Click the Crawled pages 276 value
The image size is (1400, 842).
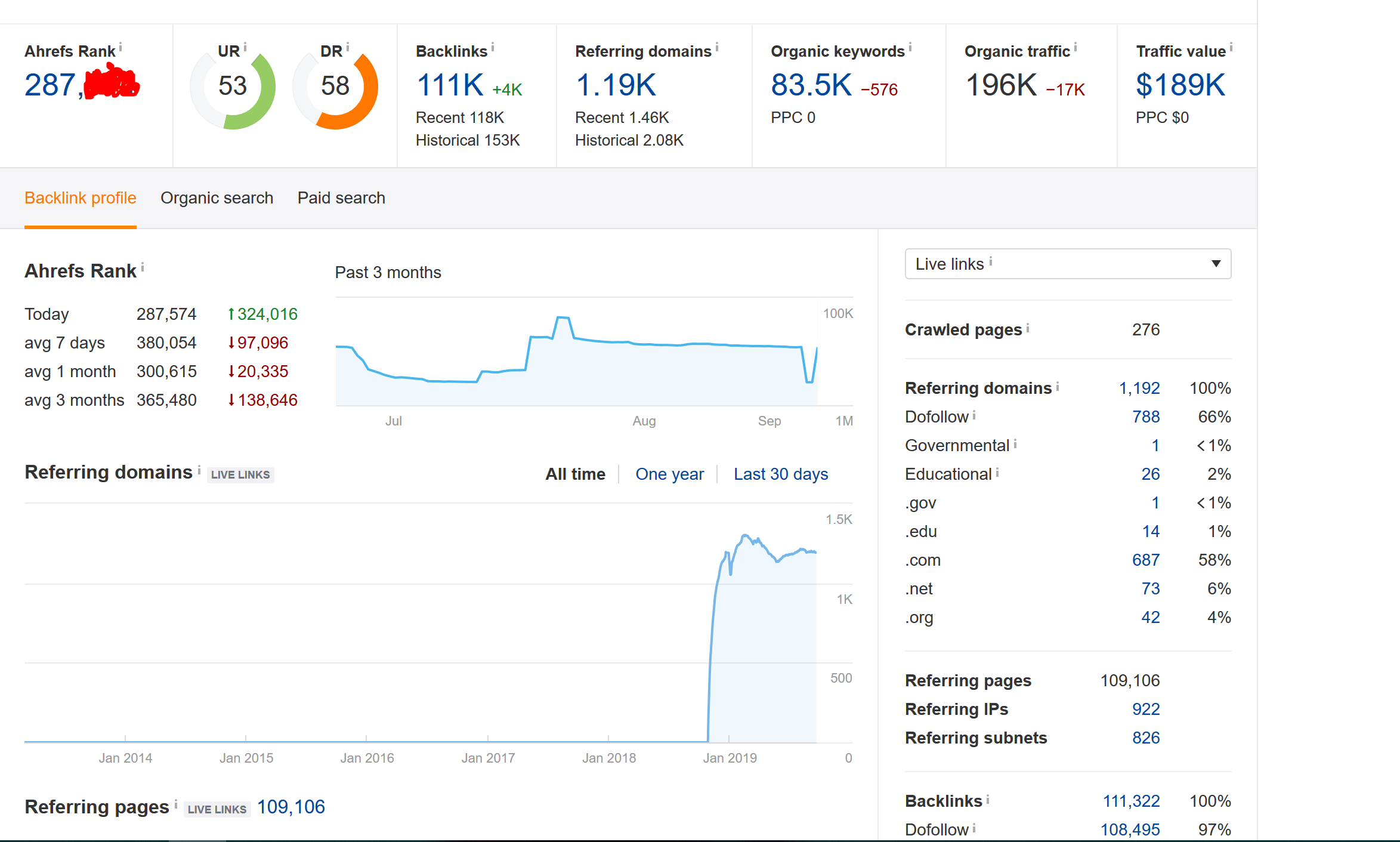[1146, 330]
